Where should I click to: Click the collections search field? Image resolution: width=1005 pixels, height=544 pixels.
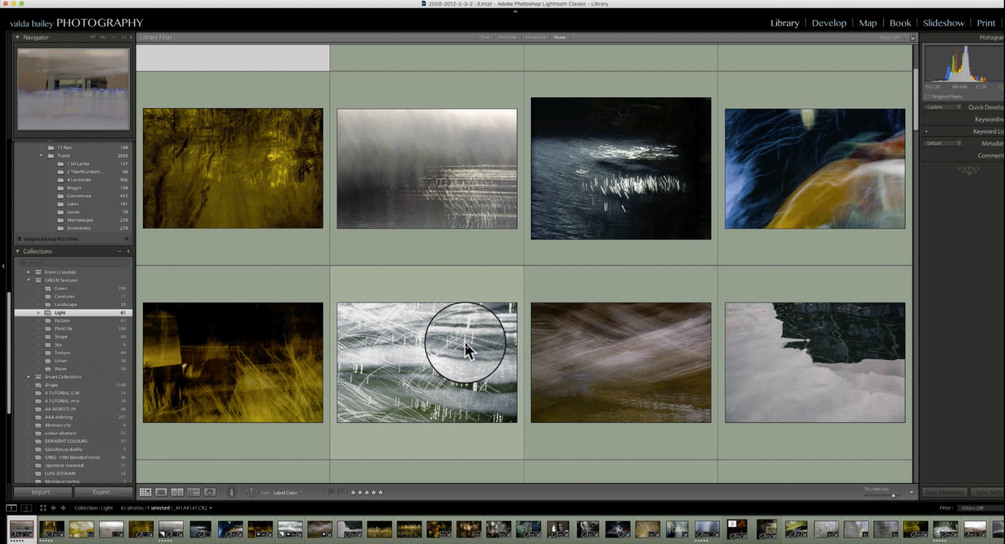pyautogui.click(x=73, y=263)
